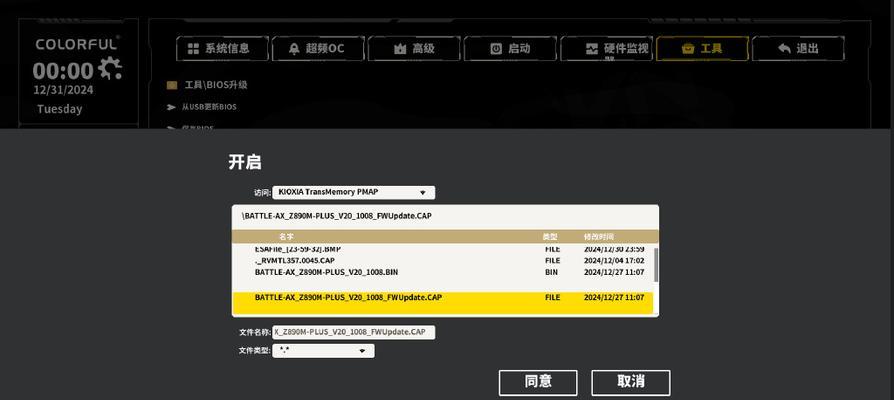Switch to the 超频OC tab
This screenshot has width=894, height=400.
click(317, 48)
